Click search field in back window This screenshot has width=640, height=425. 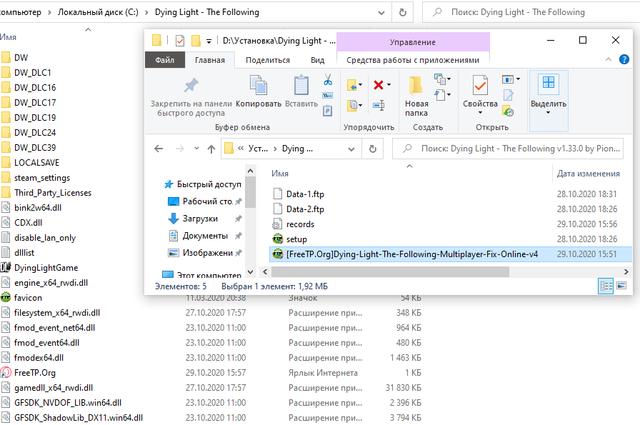click(x=531, y=12)
